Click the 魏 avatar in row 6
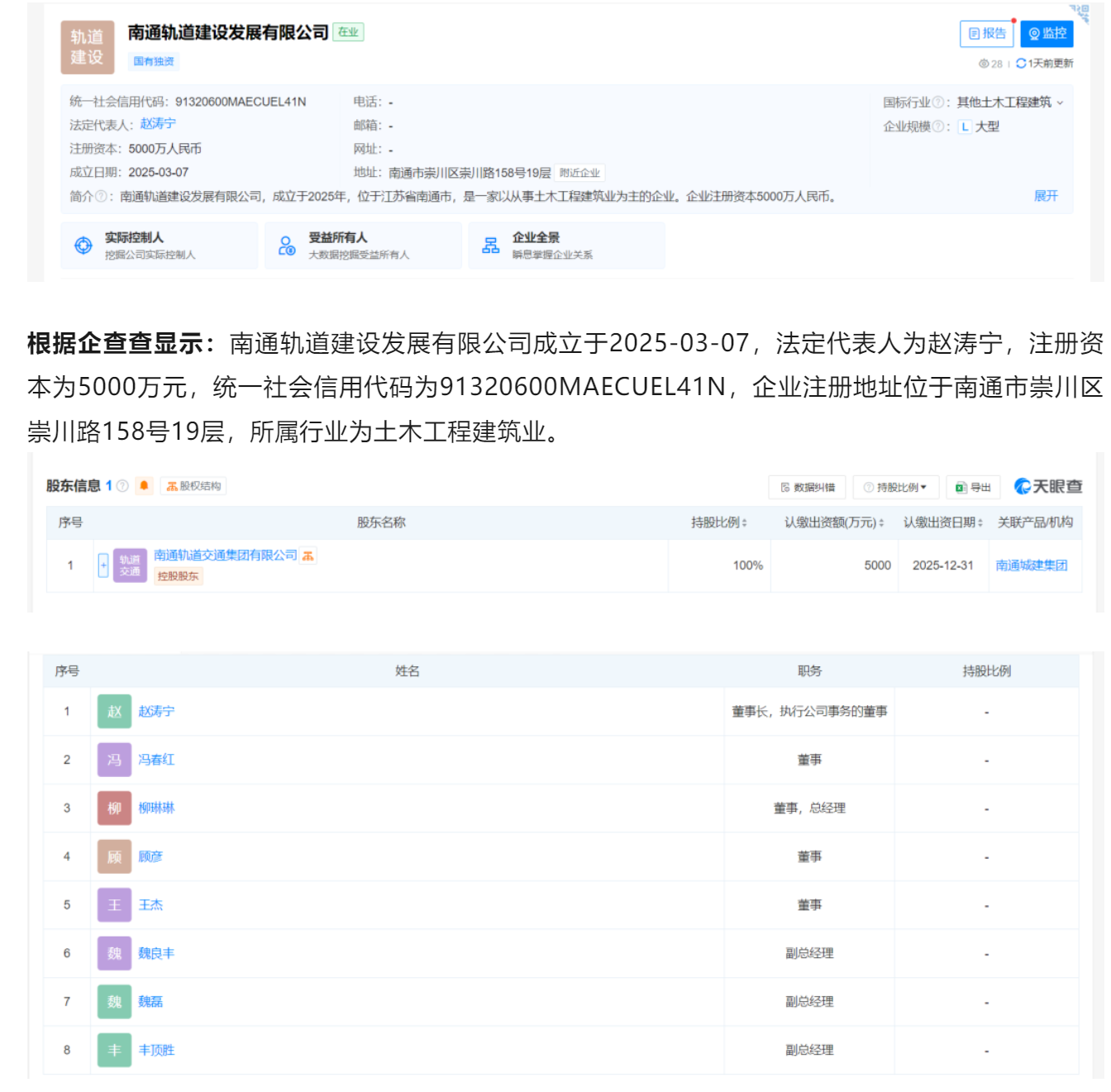The image size is (1111, 1092). tap(114, 953)
